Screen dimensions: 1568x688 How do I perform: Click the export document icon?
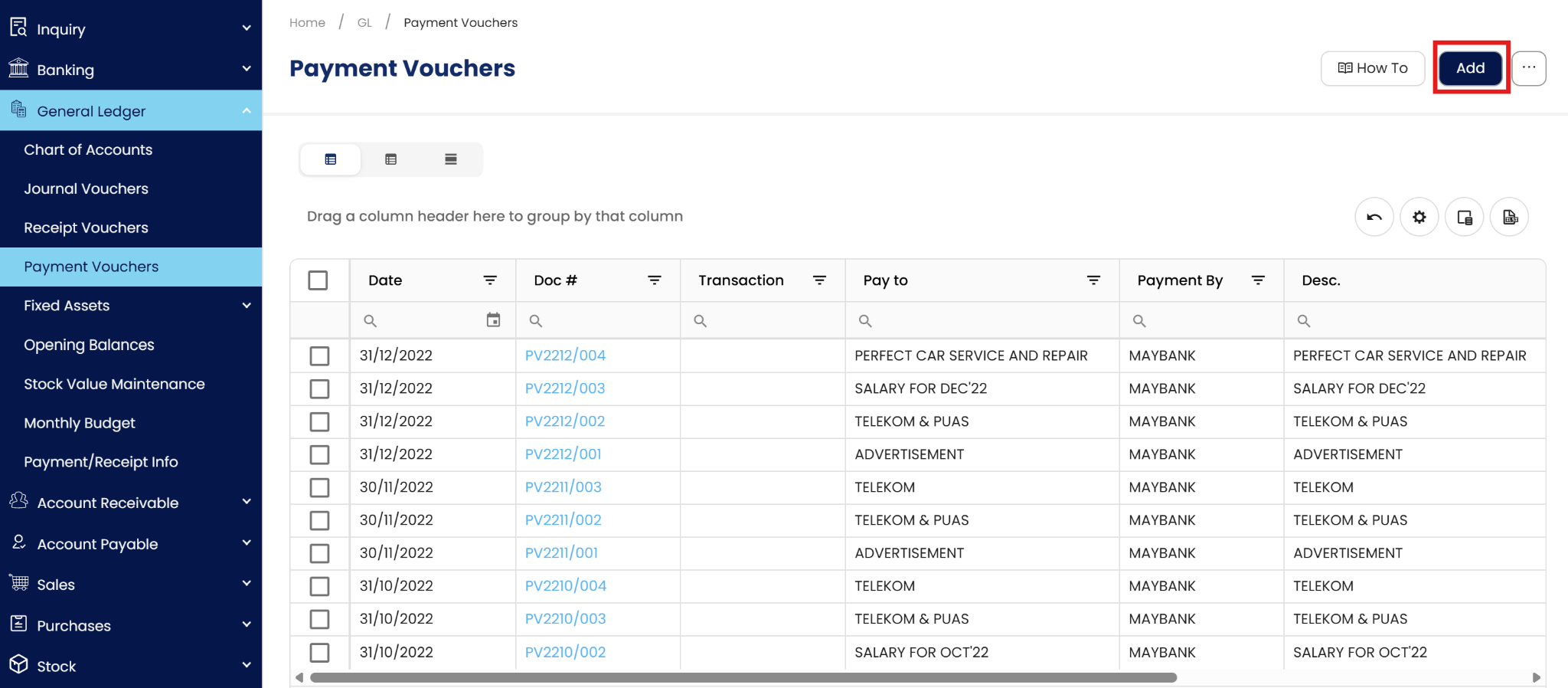[1510, 218]
